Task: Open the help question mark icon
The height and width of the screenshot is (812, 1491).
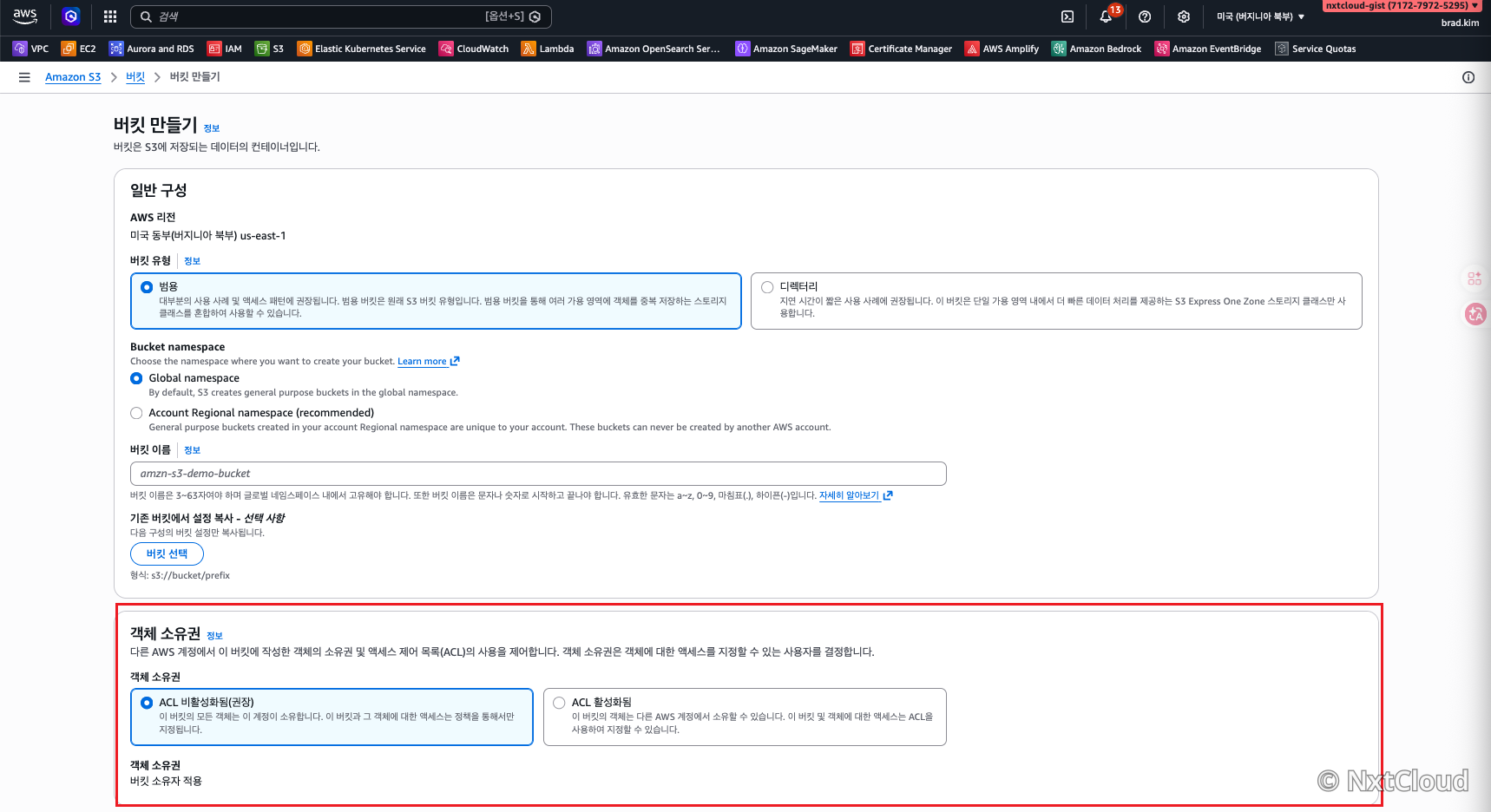Action: tap(1145, 16)
